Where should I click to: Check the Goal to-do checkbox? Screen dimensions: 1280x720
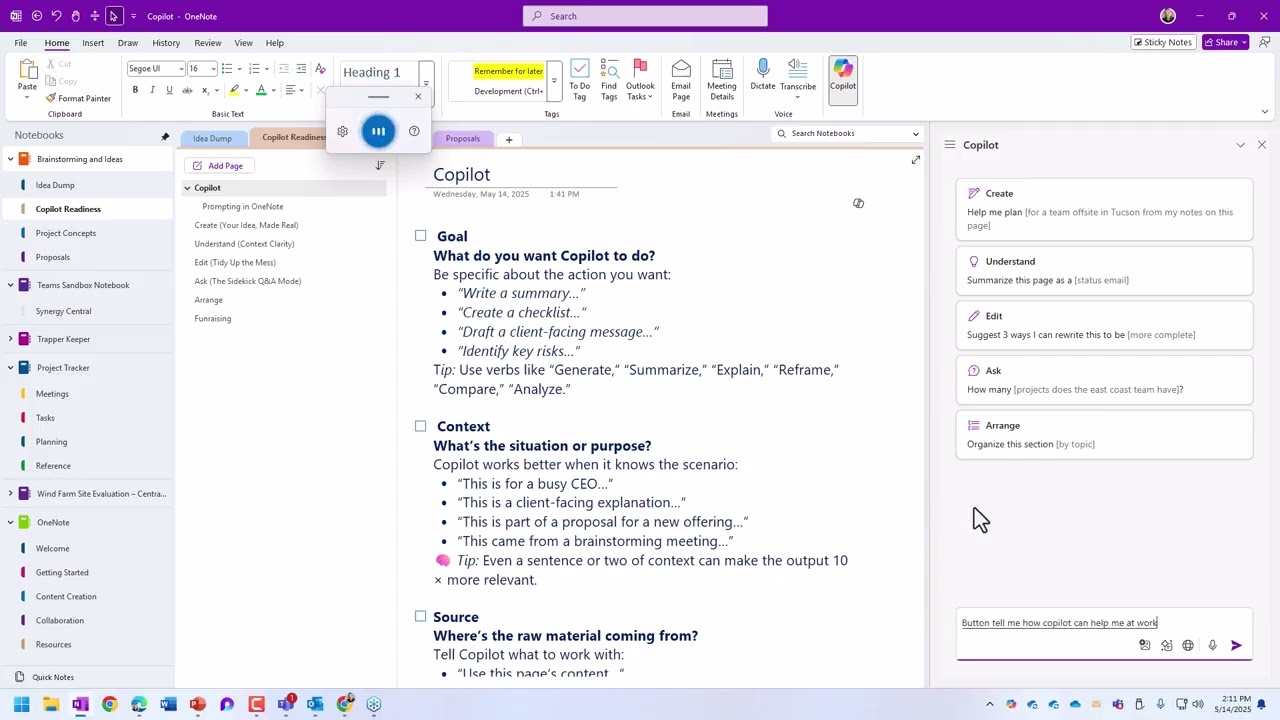(421, 236)
